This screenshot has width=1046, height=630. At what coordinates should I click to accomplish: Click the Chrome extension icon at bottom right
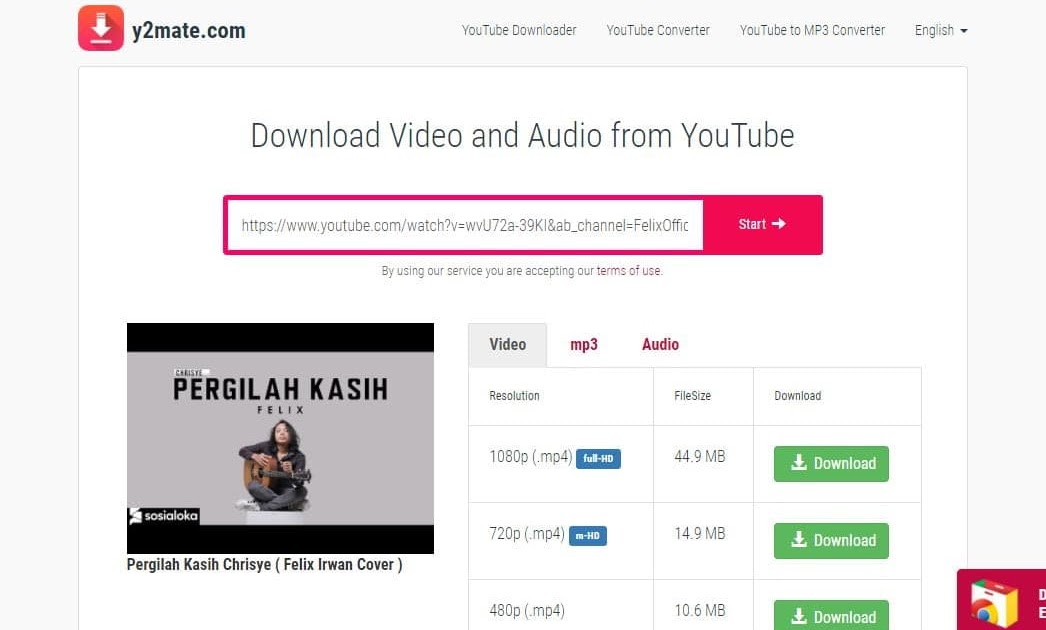[x=994, y=604]
